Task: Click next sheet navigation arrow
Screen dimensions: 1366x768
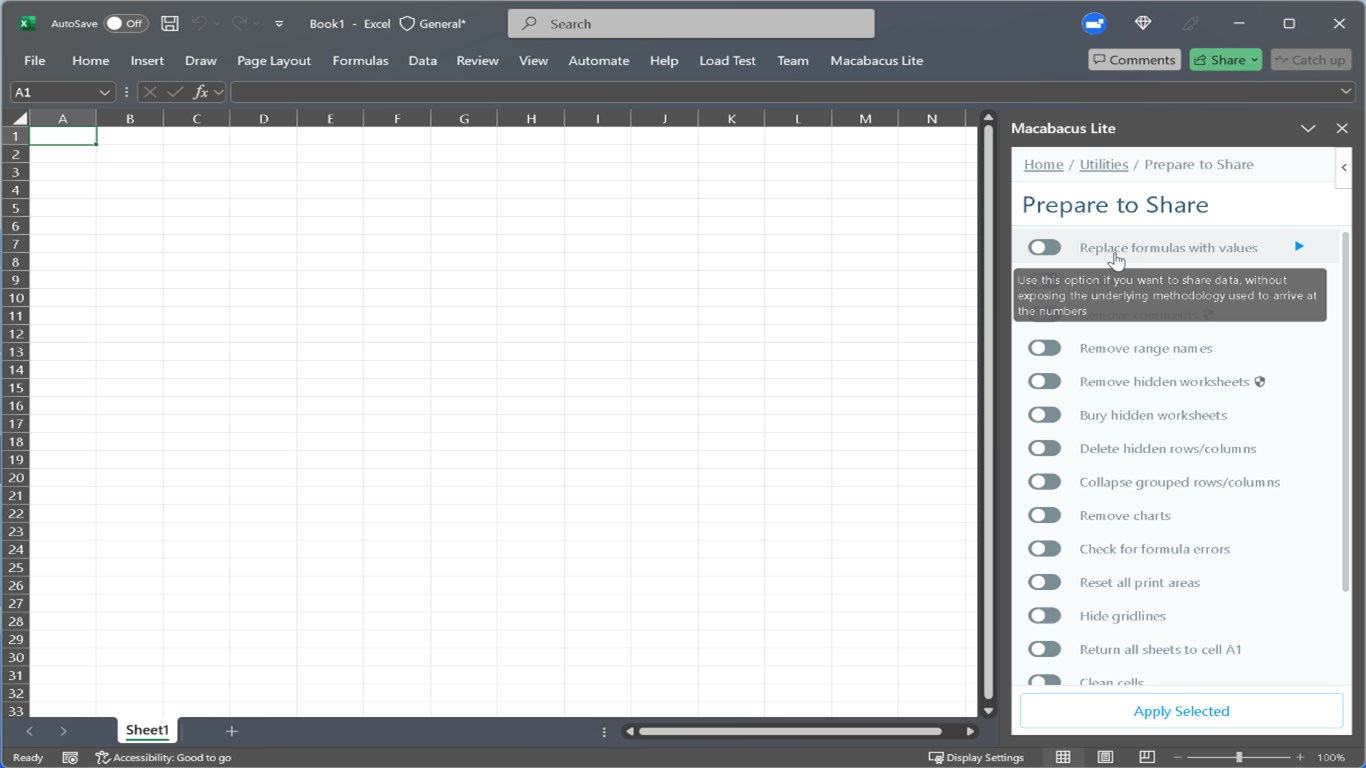Action: click(63, 731)
